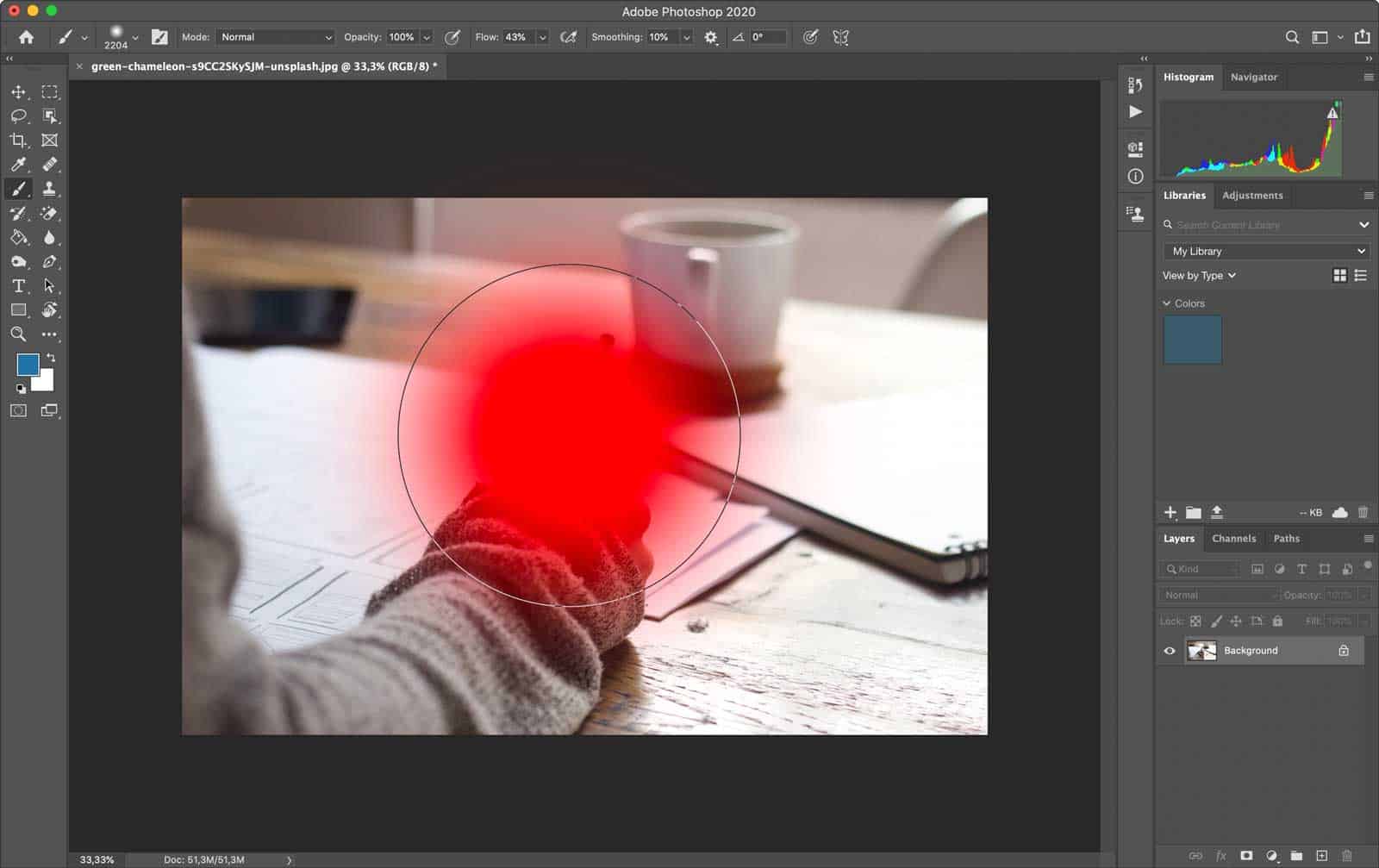
Task: Open the Navigator tab
Action: click(1254, 77)
